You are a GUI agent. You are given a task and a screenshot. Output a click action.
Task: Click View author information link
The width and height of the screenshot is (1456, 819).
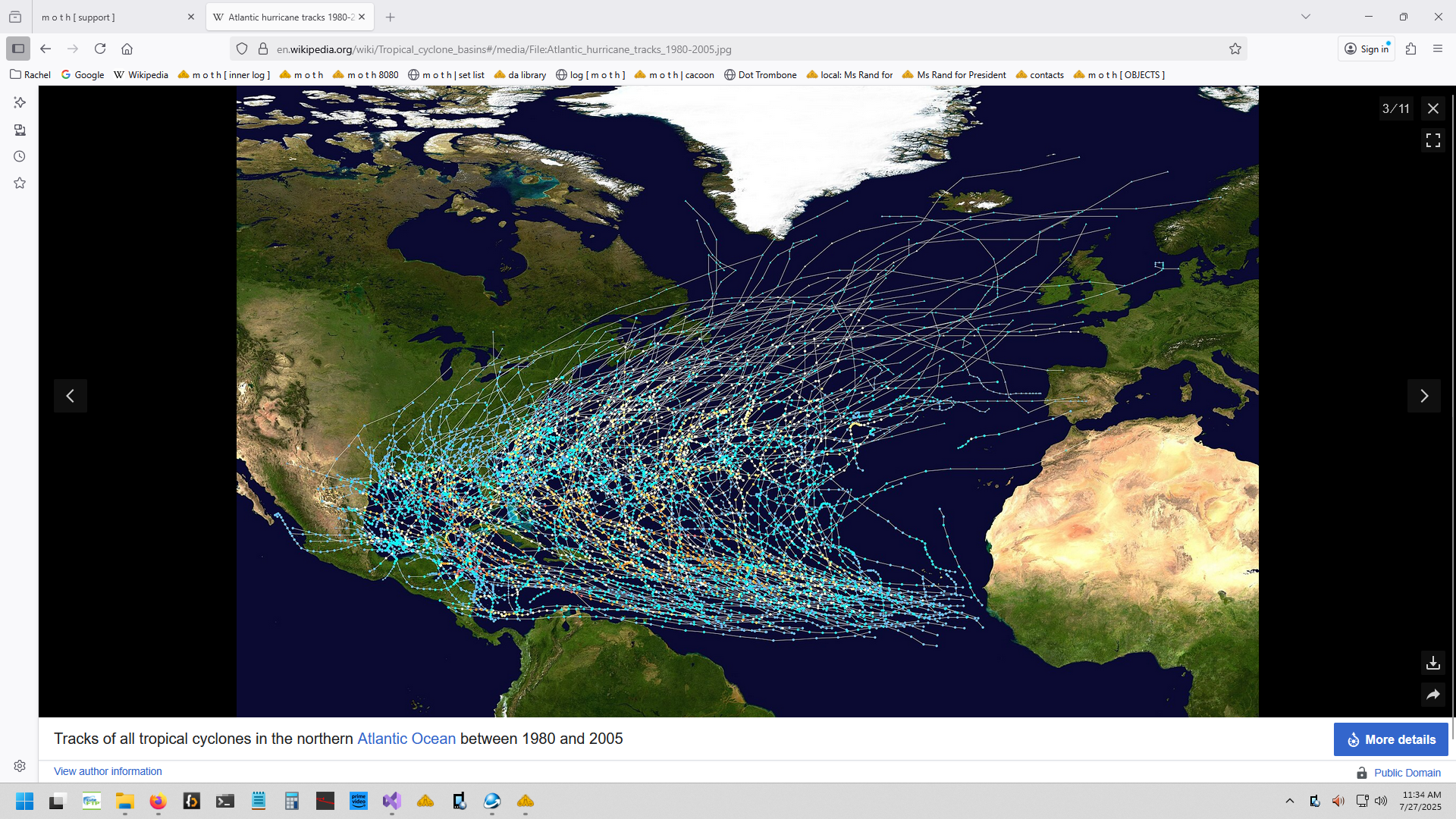click(108, 771)
